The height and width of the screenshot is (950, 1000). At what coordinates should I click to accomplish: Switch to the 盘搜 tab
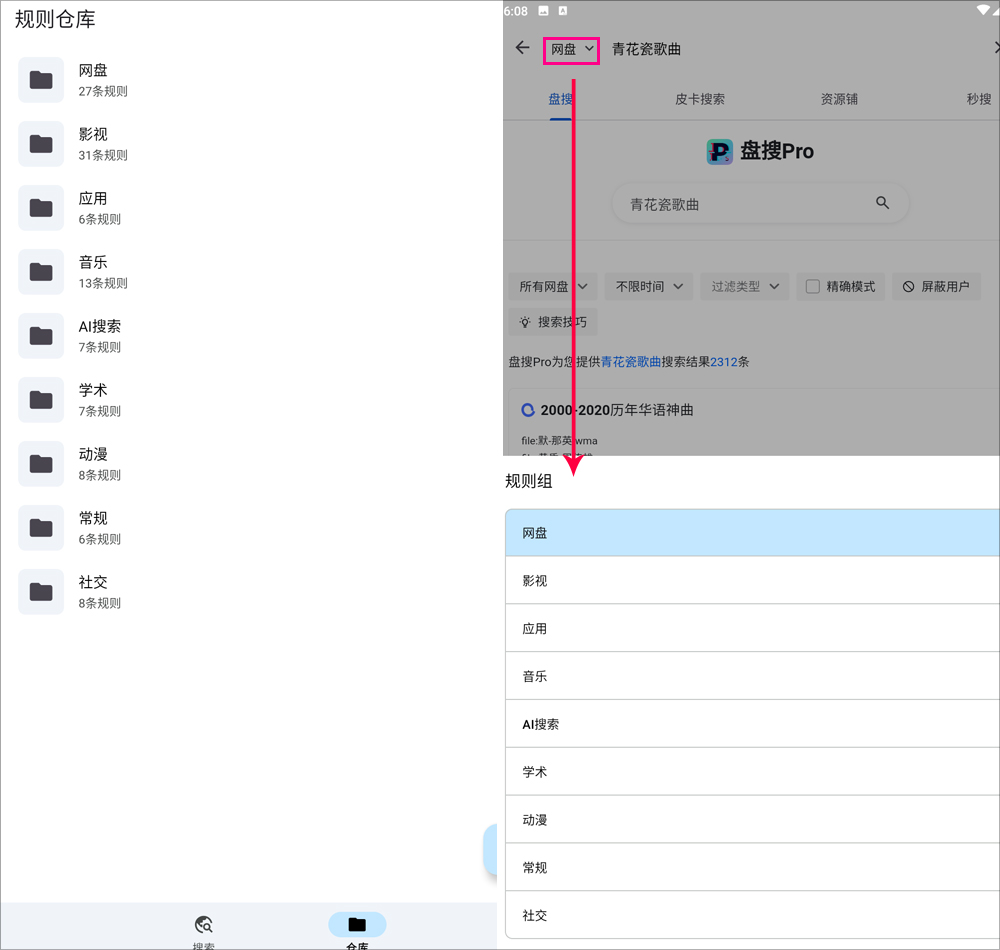click(561, 99)
